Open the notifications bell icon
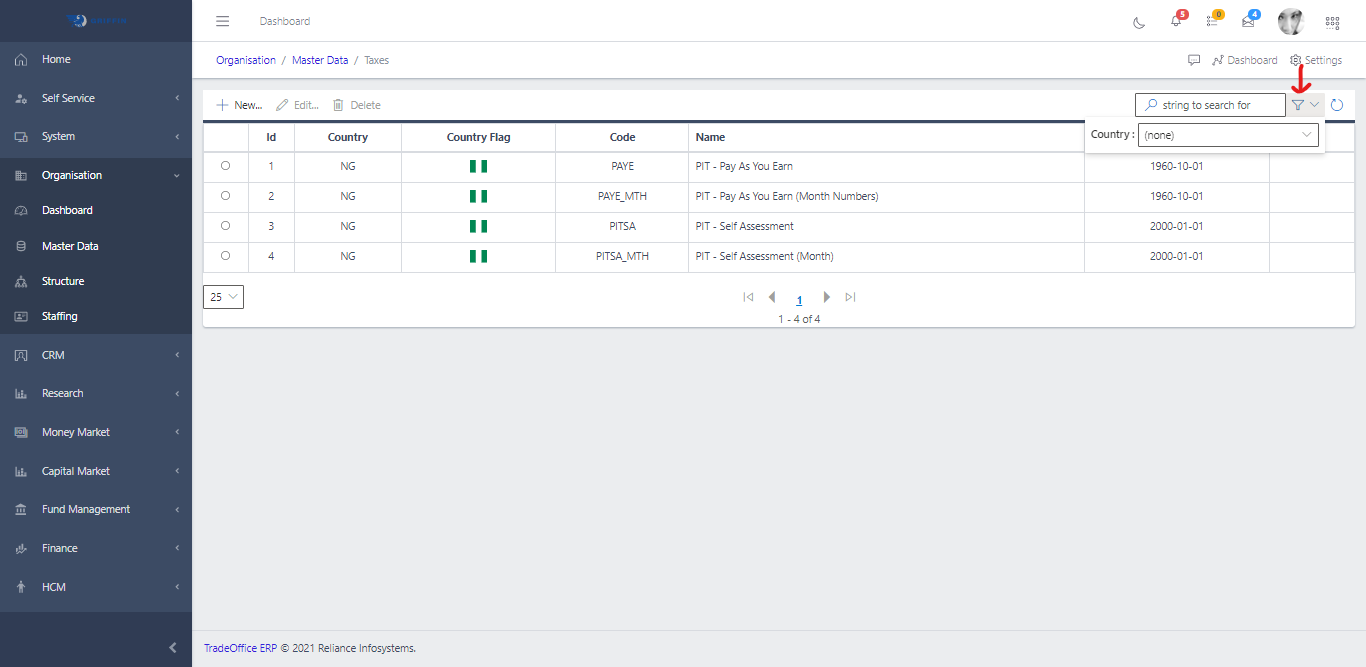 point(1176,21)
